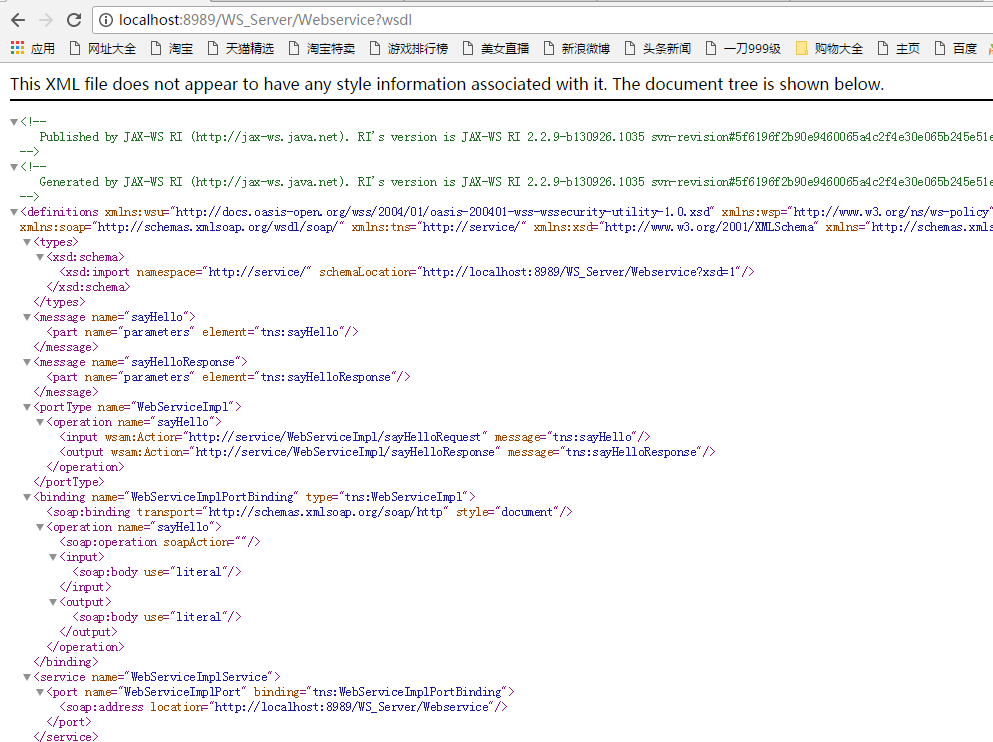This screenshot has width=993, height=742.
Task: Collapse the portType WebServiceImpl node
Action: tap(25, 406)
